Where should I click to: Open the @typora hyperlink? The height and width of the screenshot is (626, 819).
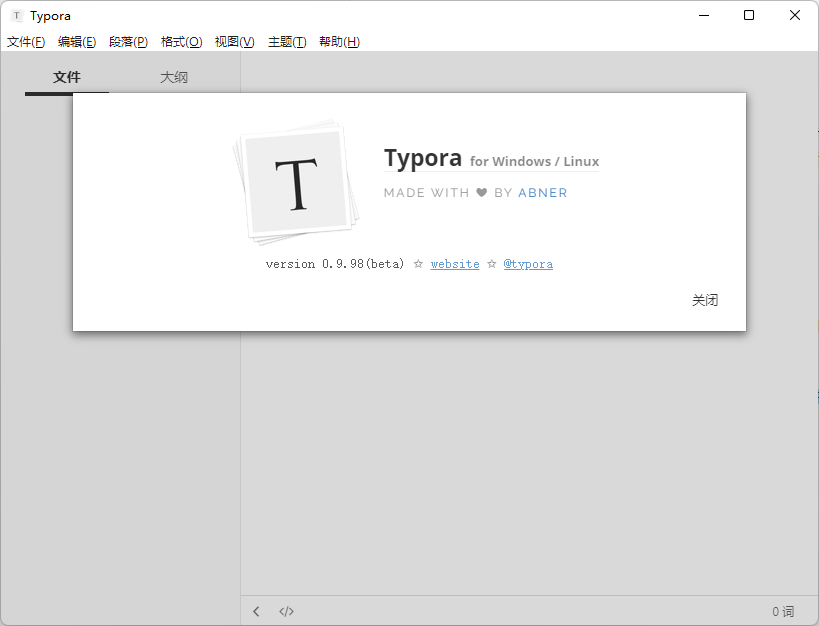point(528,264)
